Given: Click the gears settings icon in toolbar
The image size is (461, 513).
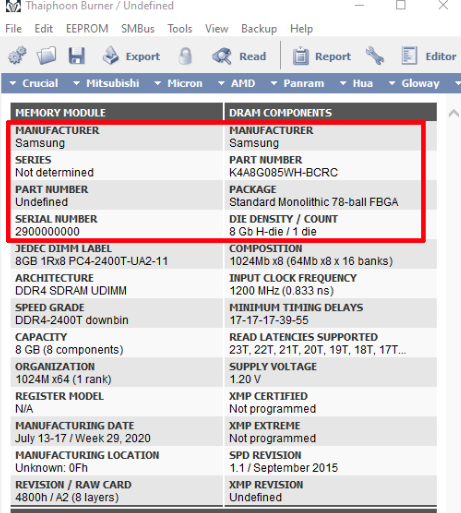Looking at the screenshot, I should 17,56.
